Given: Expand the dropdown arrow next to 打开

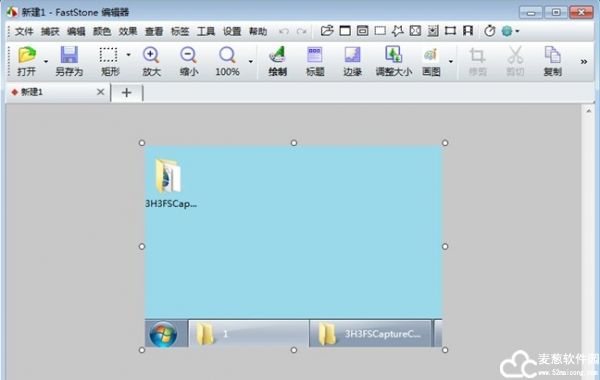Looking at the screenshot, I should click(46, 61).
